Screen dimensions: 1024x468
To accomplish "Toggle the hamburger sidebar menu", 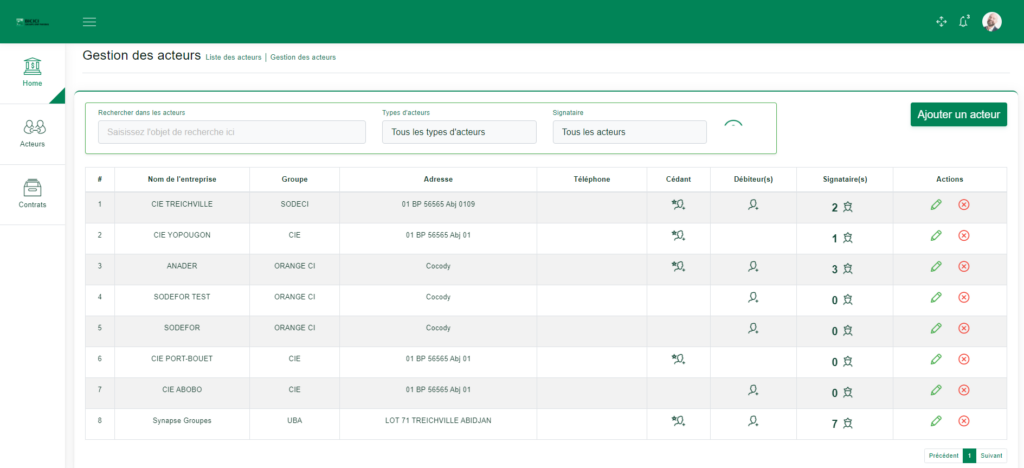I will tap(90, 22).
